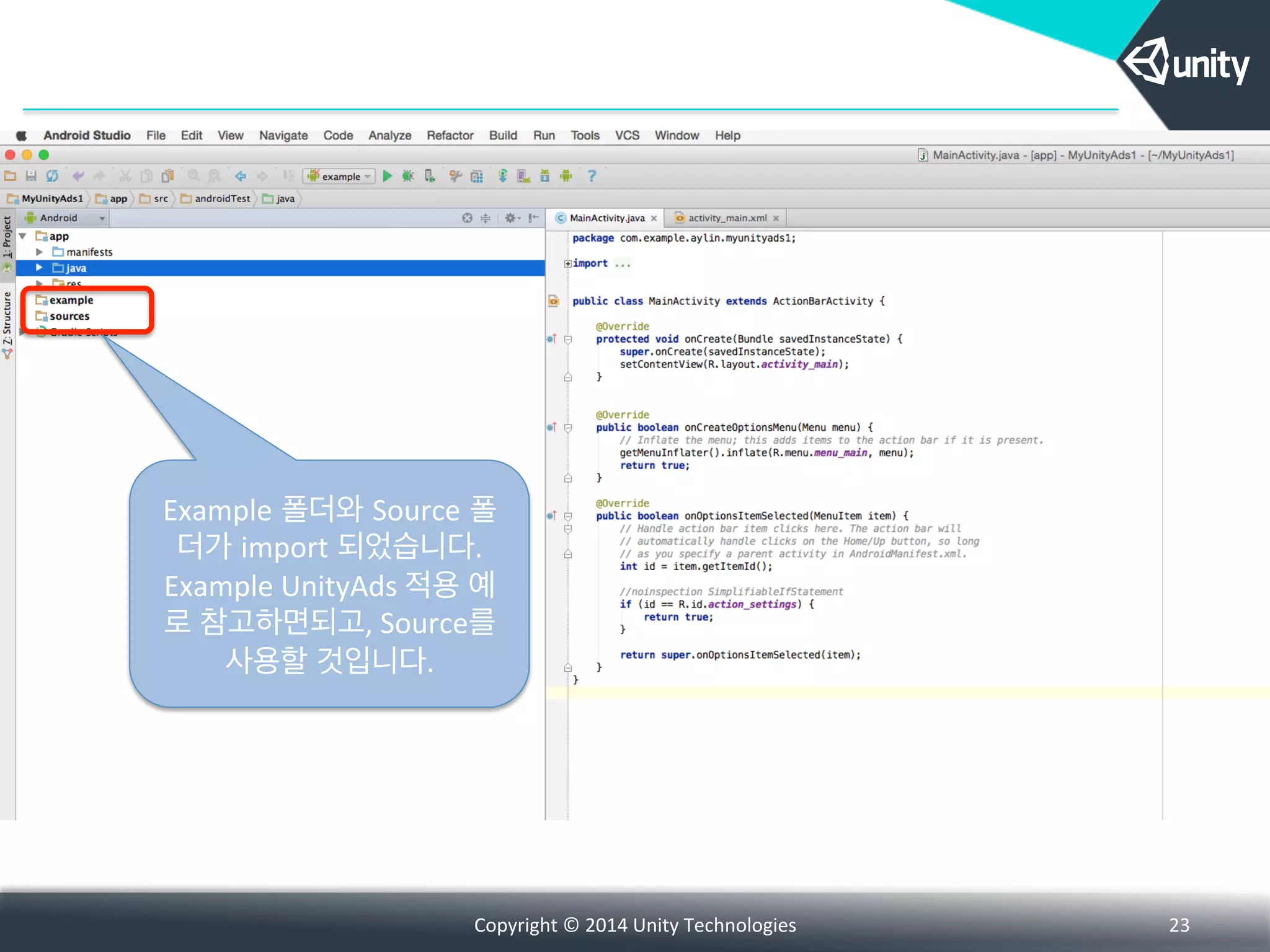Click the Paste clipboard icon
Screen dimensions: 1270x952
pyautogui.click(x=167, y=177)
